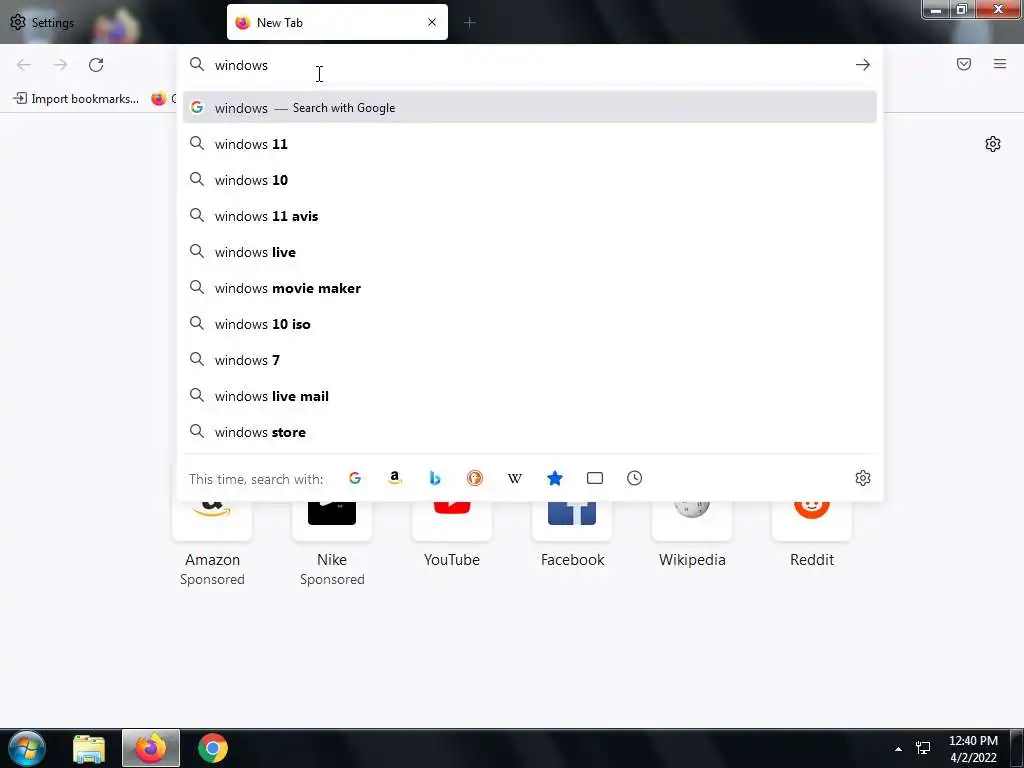1024x768 pixels.
Task: Click the Google one-off search icon
Action: point(355,478)
